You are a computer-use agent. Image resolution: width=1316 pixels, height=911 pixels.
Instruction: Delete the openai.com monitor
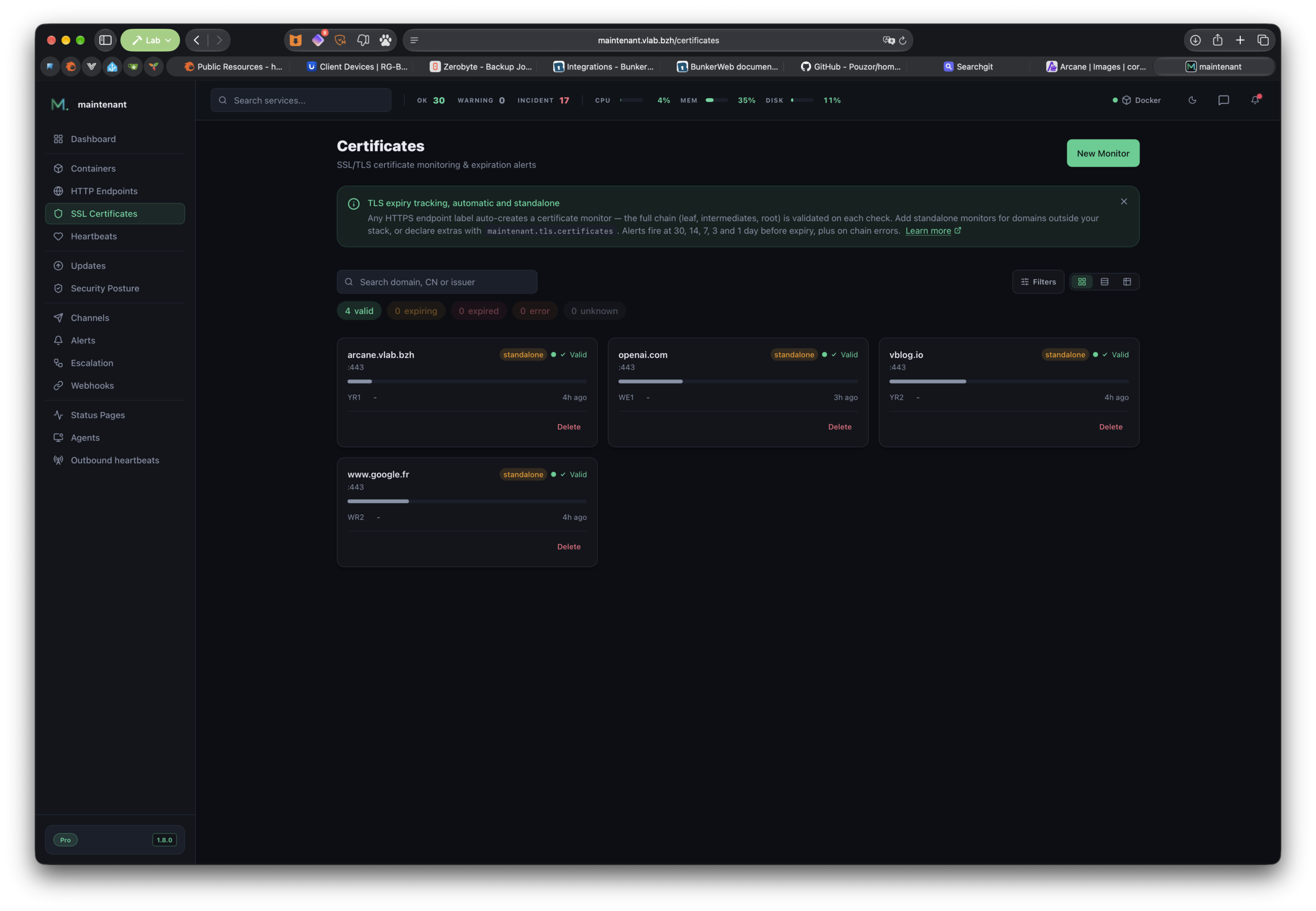click(x=839, y=426)
